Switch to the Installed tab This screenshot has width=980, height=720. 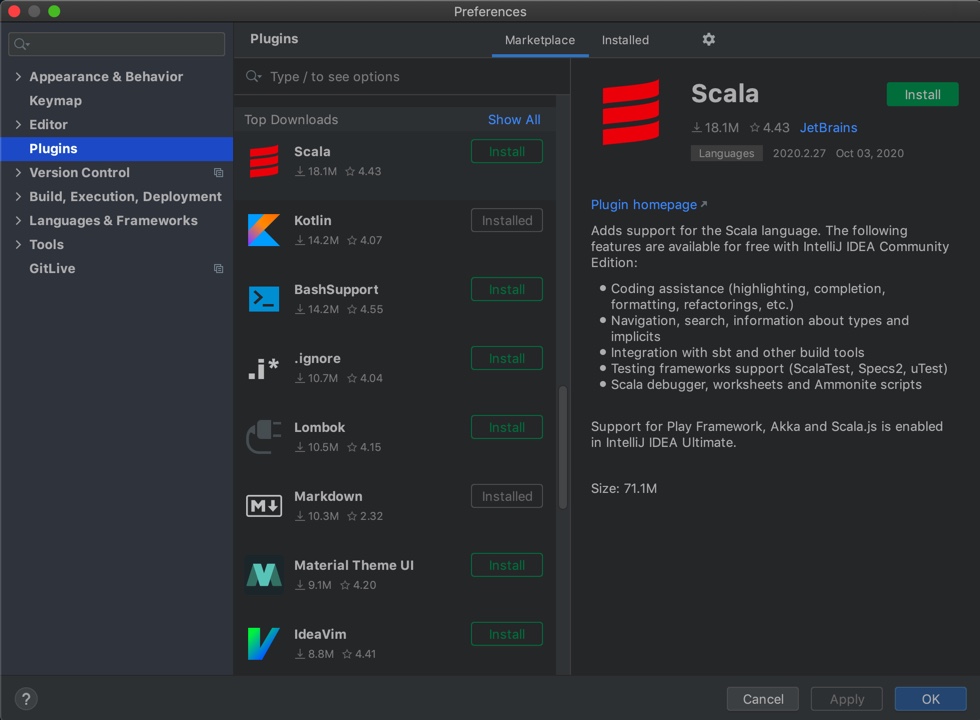[x=625, y=40]
